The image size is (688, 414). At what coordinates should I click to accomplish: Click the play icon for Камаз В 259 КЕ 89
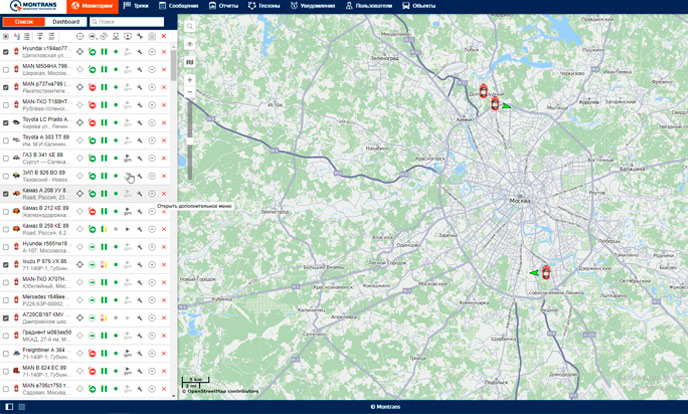(x=127, y=229)
